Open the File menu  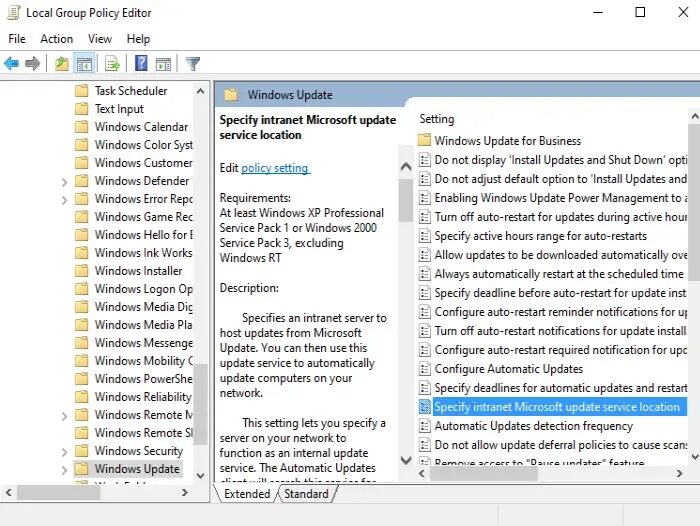(x=17, y=39)
